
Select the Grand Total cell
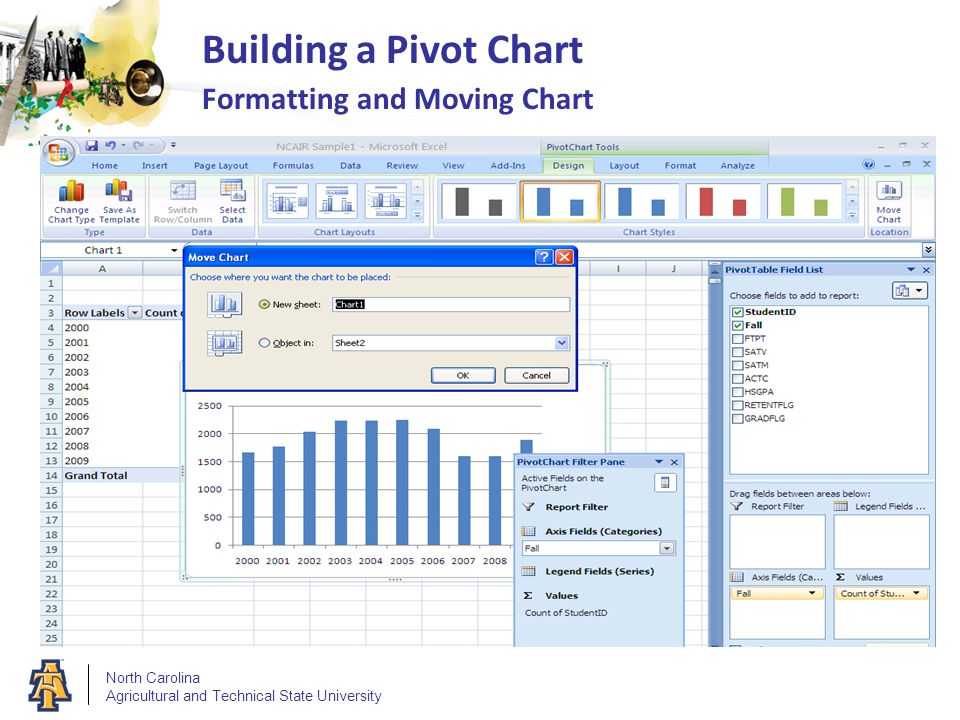click(102, 475)
